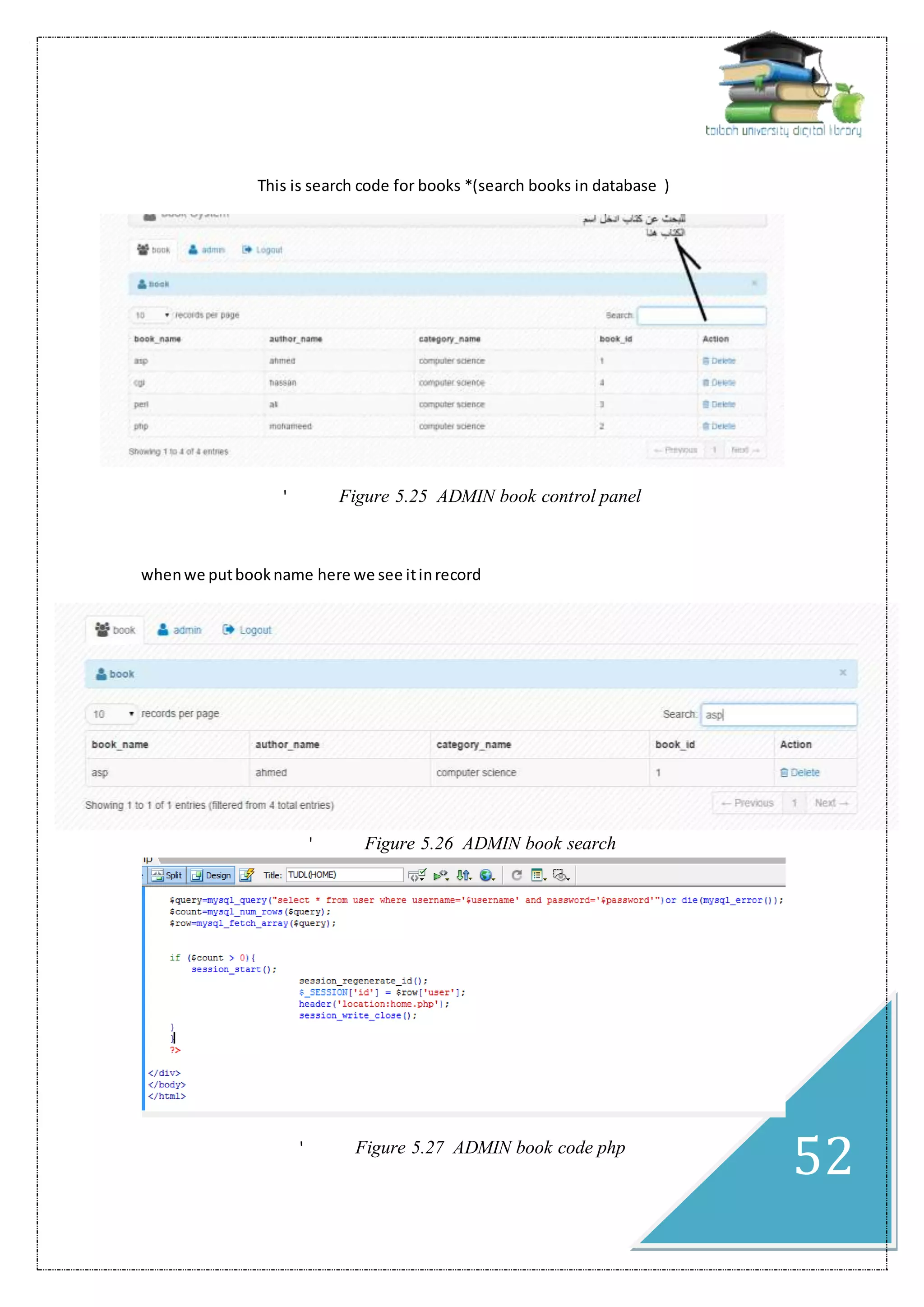
Task: Click Previous pagination in lower panel
Action: (747, 802)
